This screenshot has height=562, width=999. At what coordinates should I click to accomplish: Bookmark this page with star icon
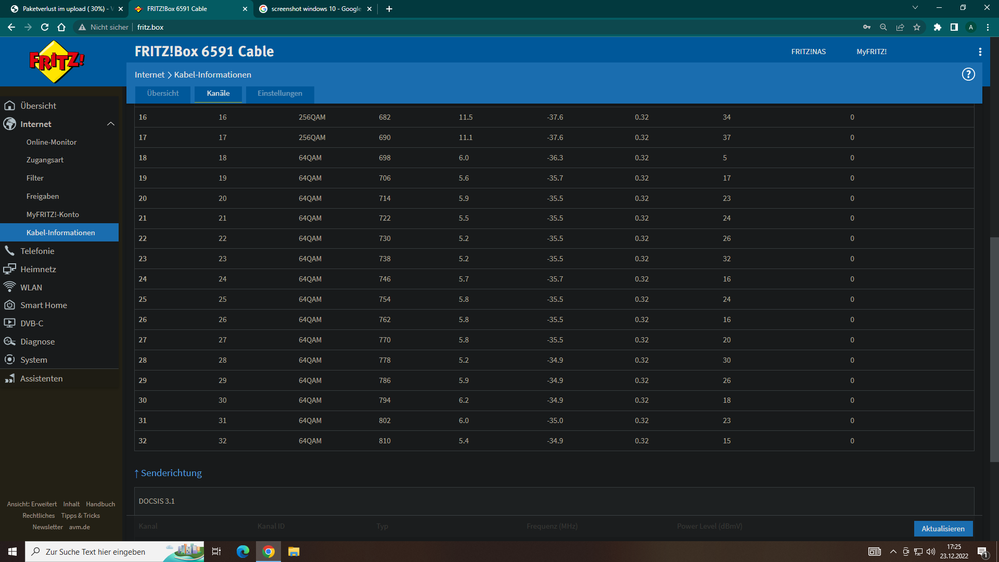[917, 27]
